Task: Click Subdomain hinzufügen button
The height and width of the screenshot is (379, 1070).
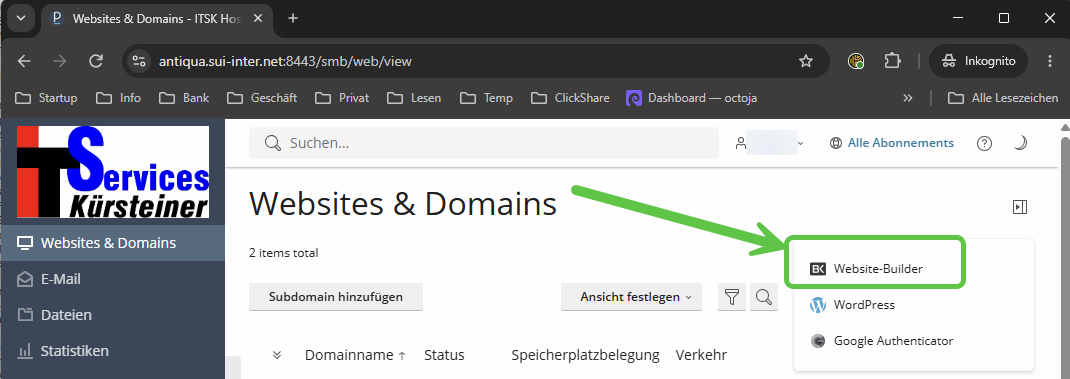Action: (336, 297)
